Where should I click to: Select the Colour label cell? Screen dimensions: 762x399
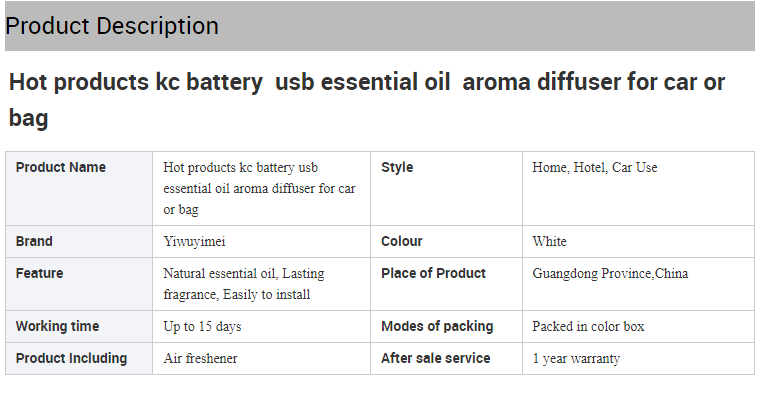tap(446, 242)
